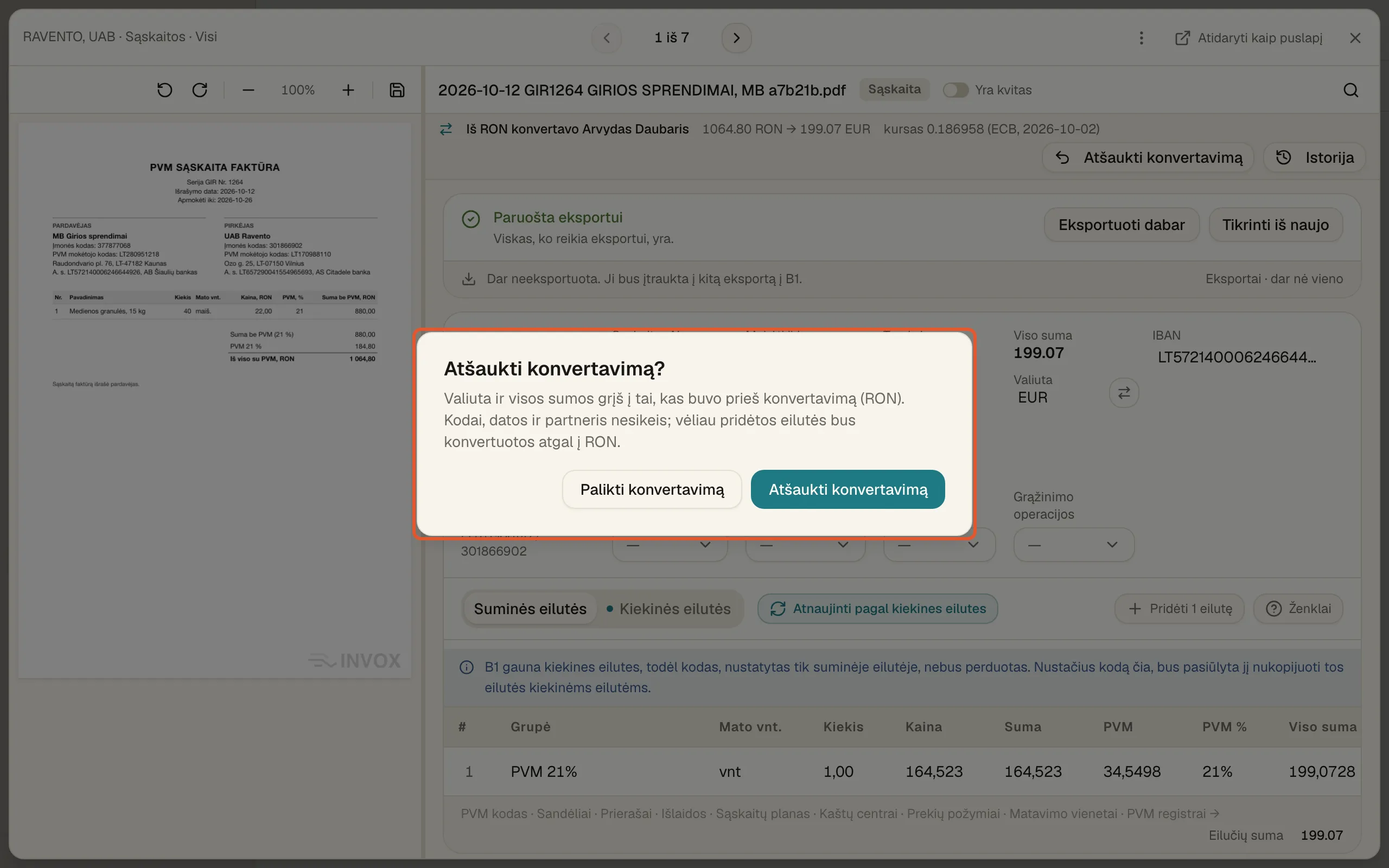The height and width of the screenshot is (868, 1389).
Task: Click the PVM kodas settings link row
Action: click(840, 813)
